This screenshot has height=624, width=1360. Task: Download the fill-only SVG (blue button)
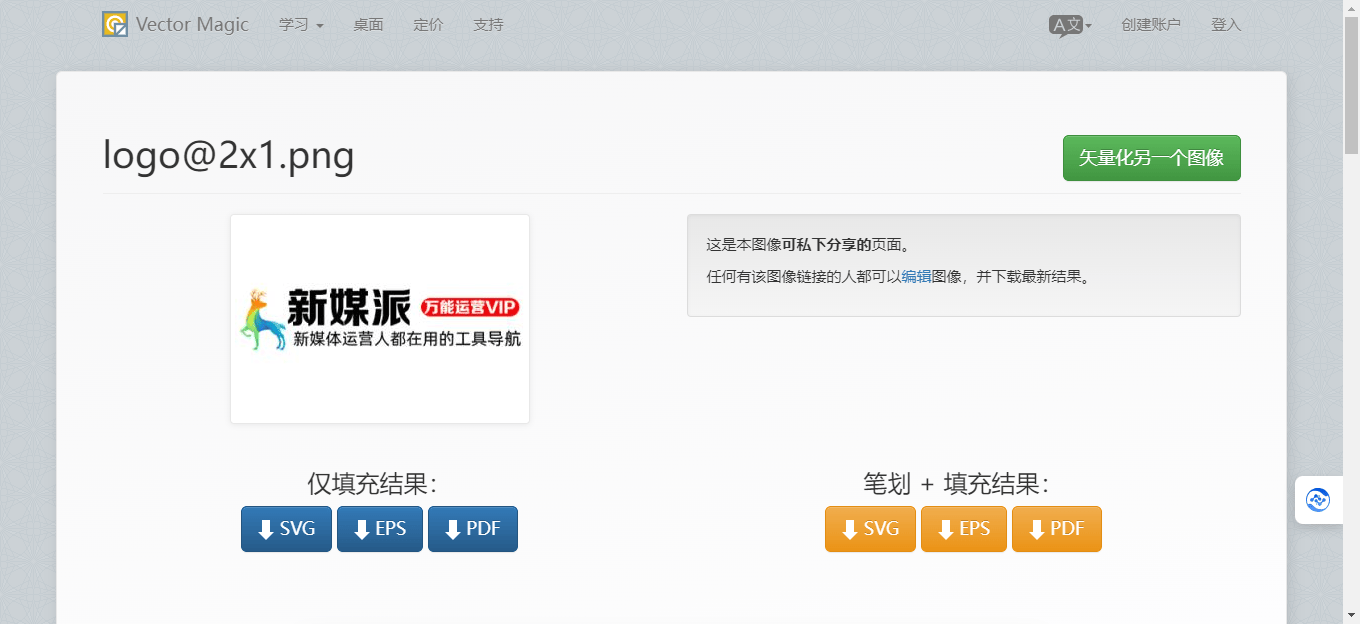(x=286, y=529)
